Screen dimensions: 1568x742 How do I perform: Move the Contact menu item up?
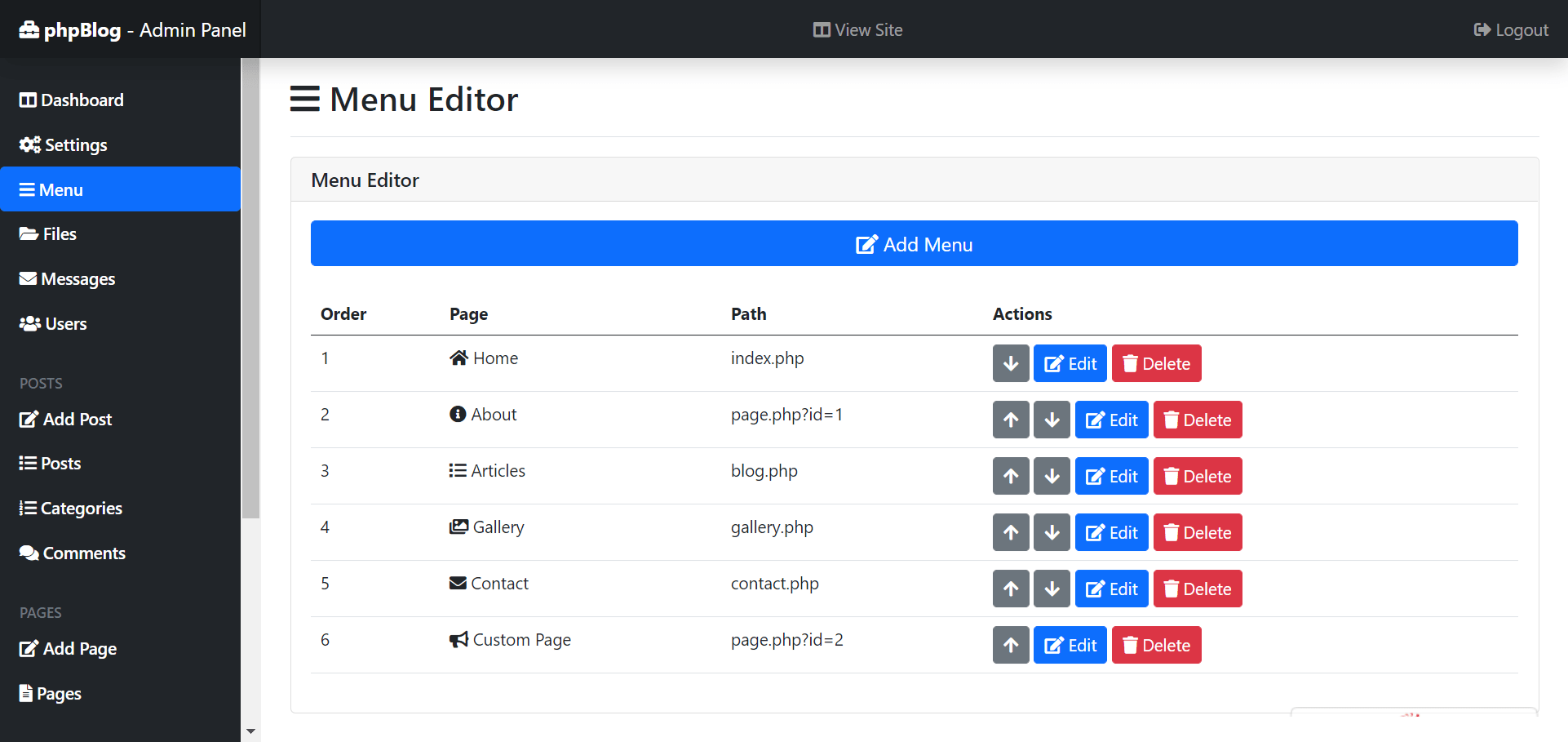1011,589
